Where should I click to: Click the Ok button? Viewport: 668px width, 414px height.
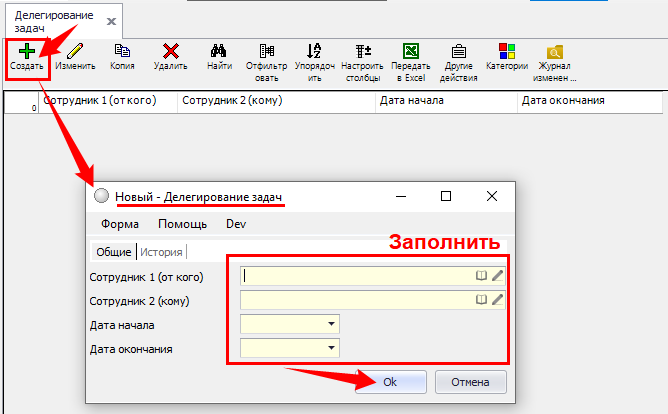389,382
